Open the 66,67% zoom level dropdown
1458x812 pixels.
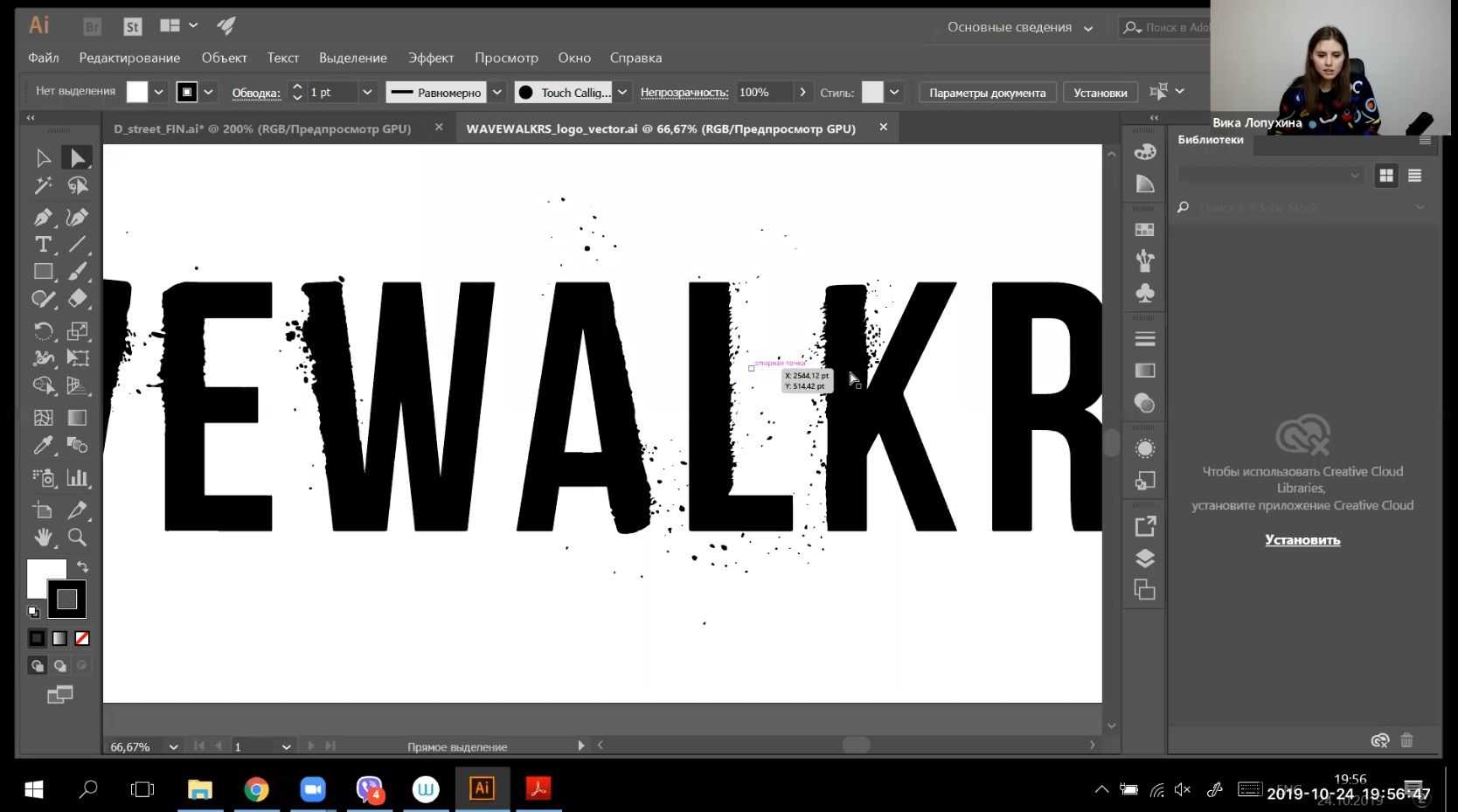(173, 746)
